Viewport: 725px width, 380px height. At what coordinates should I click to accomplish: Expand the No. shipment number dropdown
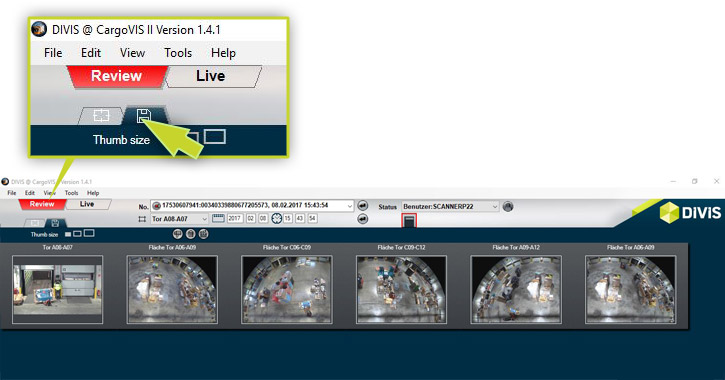pyautogui.click(x=350, y=206)
